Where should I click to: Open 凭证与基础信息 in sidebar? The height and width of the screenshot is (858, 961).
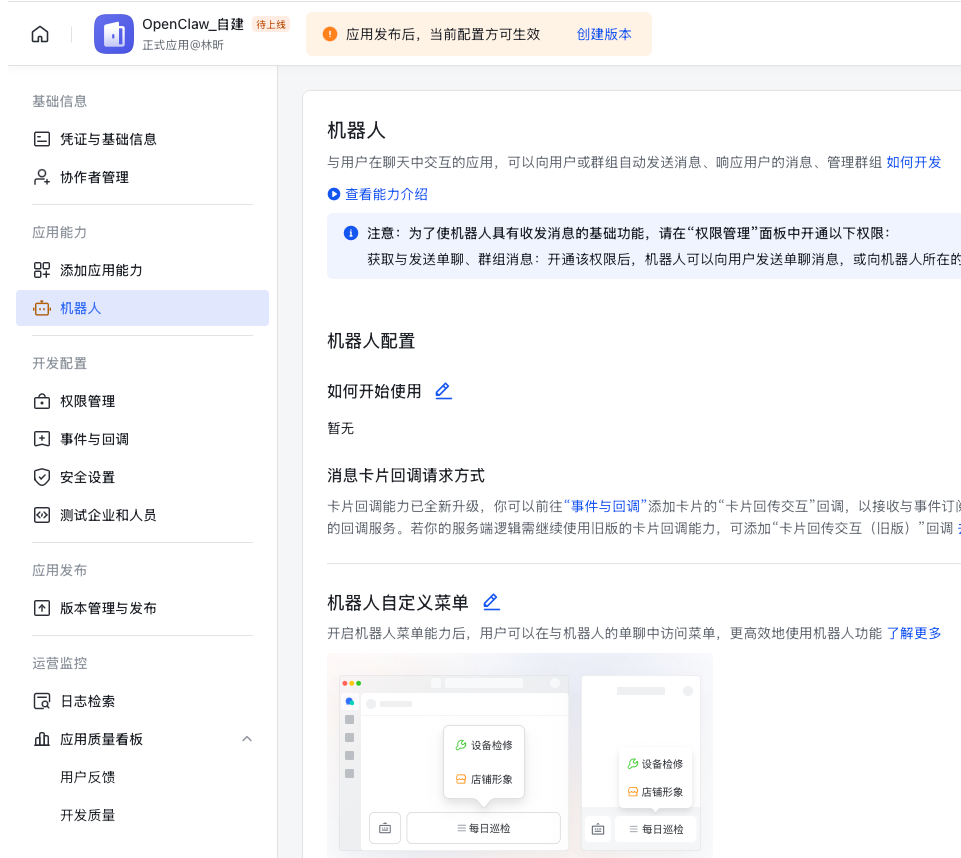[108, 139]
